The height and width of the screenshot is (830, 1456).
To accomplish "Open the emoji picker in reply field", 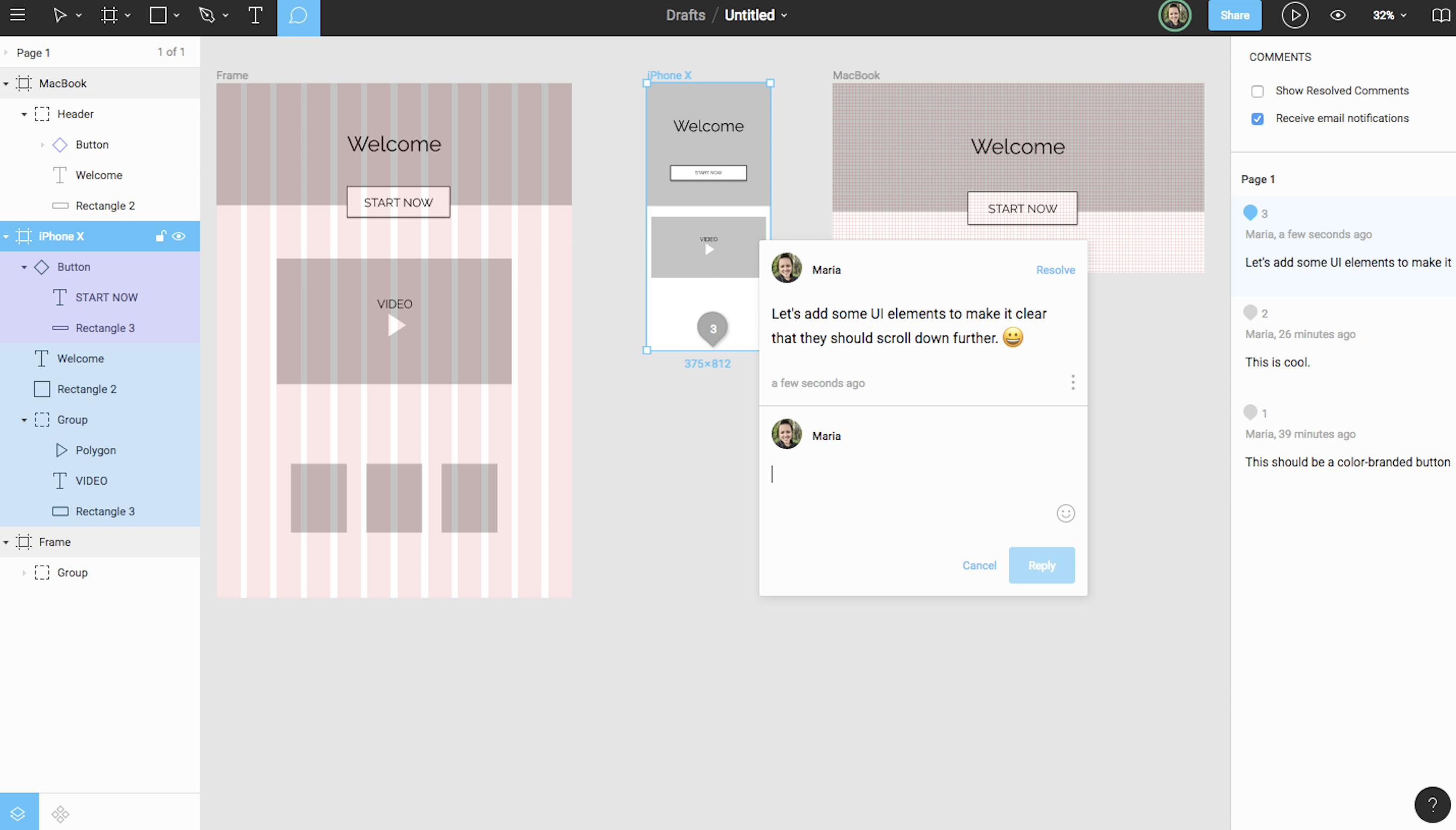I will [x=1066, y=513].
